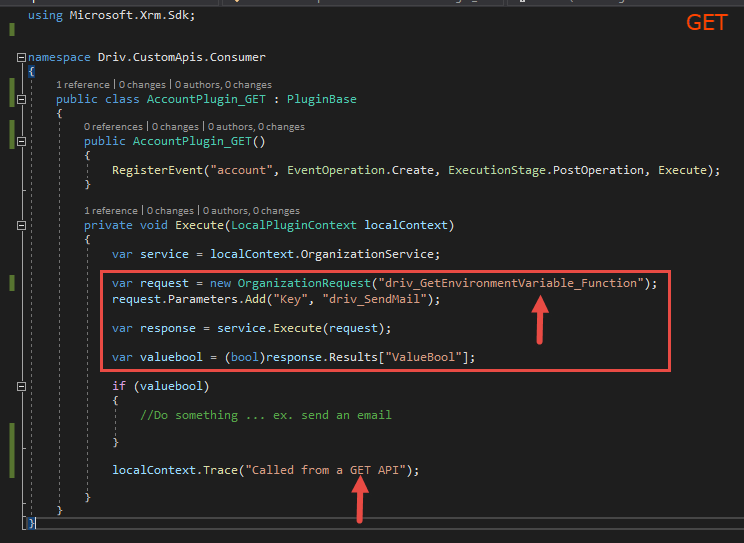Click the AccountPlugin_GET class name in declaration
This screenshot has width=744, height=543.
tap(206, 99)
